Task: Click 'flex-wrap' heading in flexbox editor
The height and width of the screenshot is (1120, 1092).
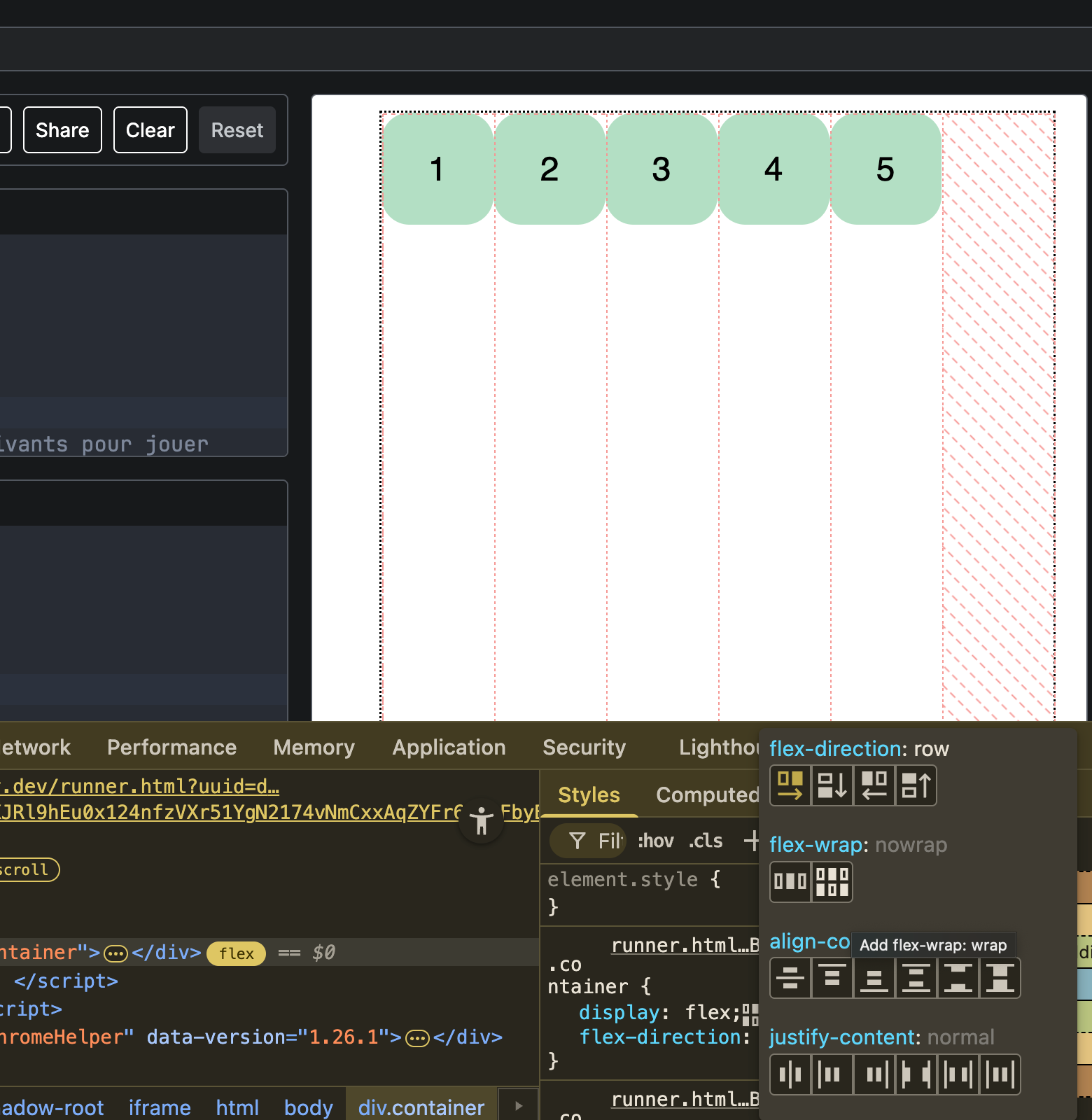Action: (x=815, y=845)
